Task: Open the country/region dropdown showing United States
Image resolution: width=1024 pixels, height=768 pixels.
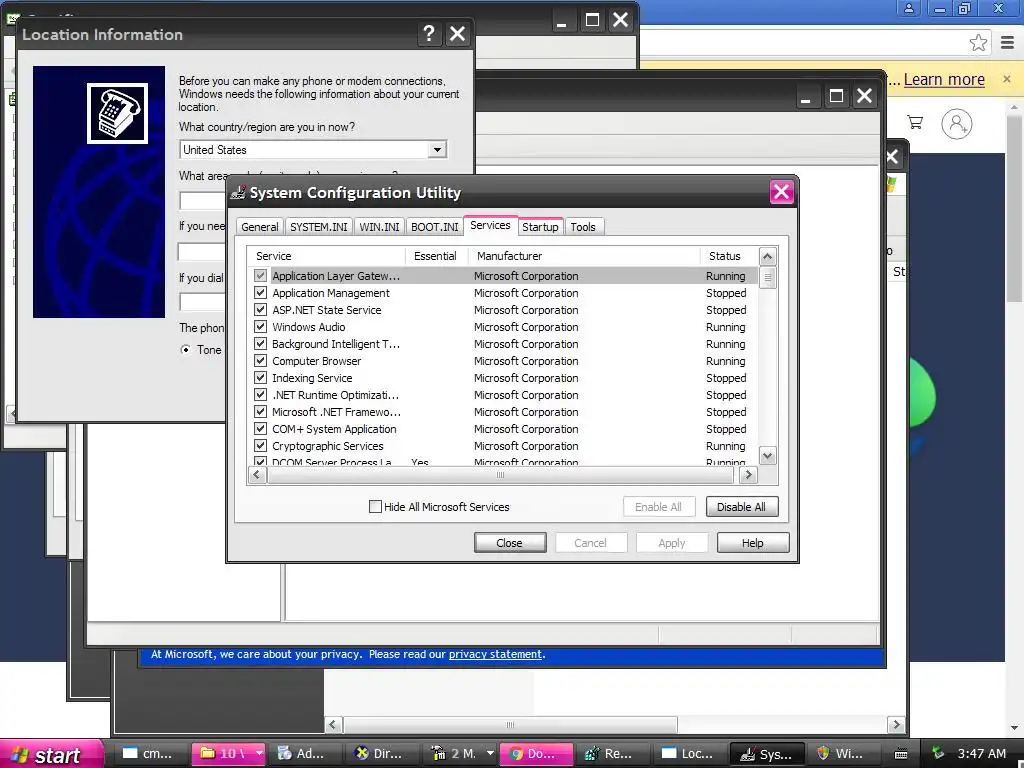Action: 437,150
